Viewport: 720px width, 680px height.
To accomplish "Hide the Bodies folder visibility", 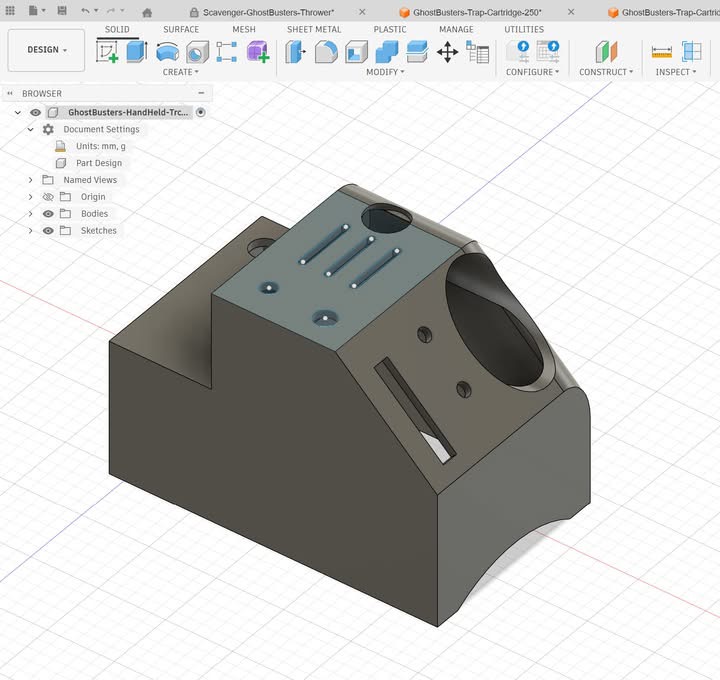I will 48,214.
